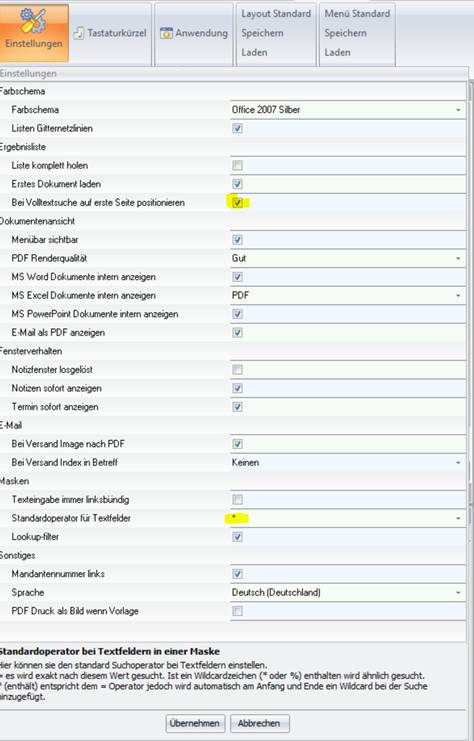474x741 pixels.
Task: Select Laden under Menü Standard
Action: coord(337,52)
